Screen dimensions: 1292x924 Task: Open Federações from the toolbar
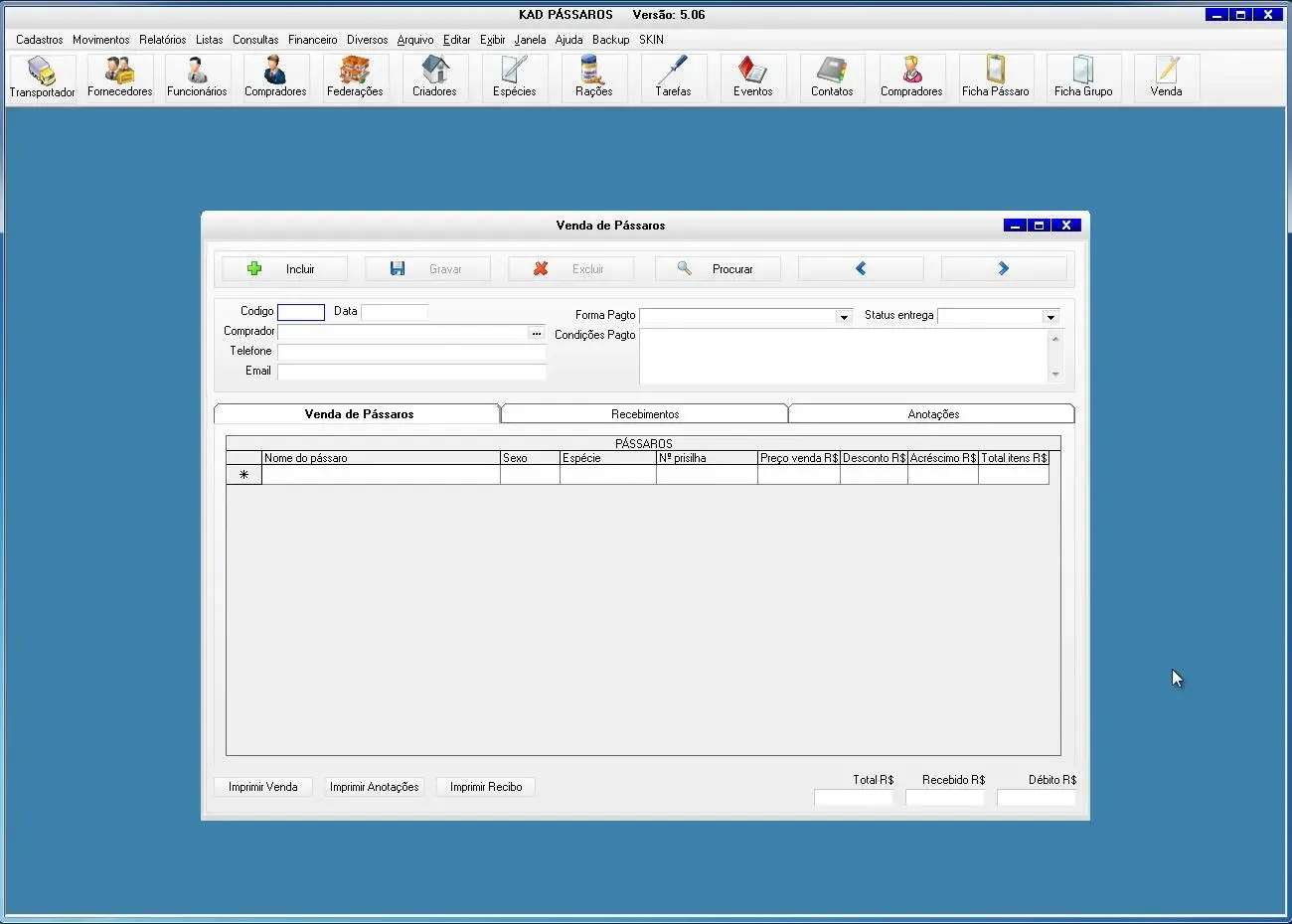(355, 77)
